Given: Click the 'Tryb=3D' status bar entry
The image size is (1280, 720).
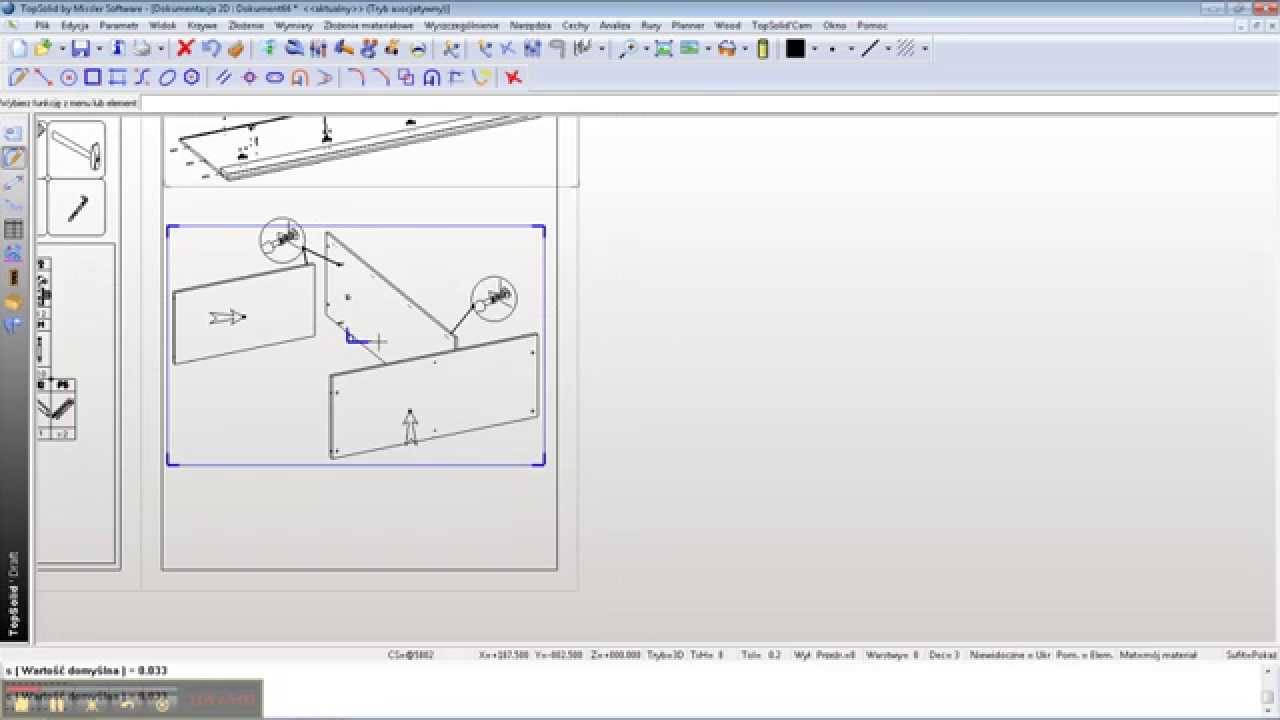Looking at the screenshot, I should pyautogui.click(x=664, y=655).
